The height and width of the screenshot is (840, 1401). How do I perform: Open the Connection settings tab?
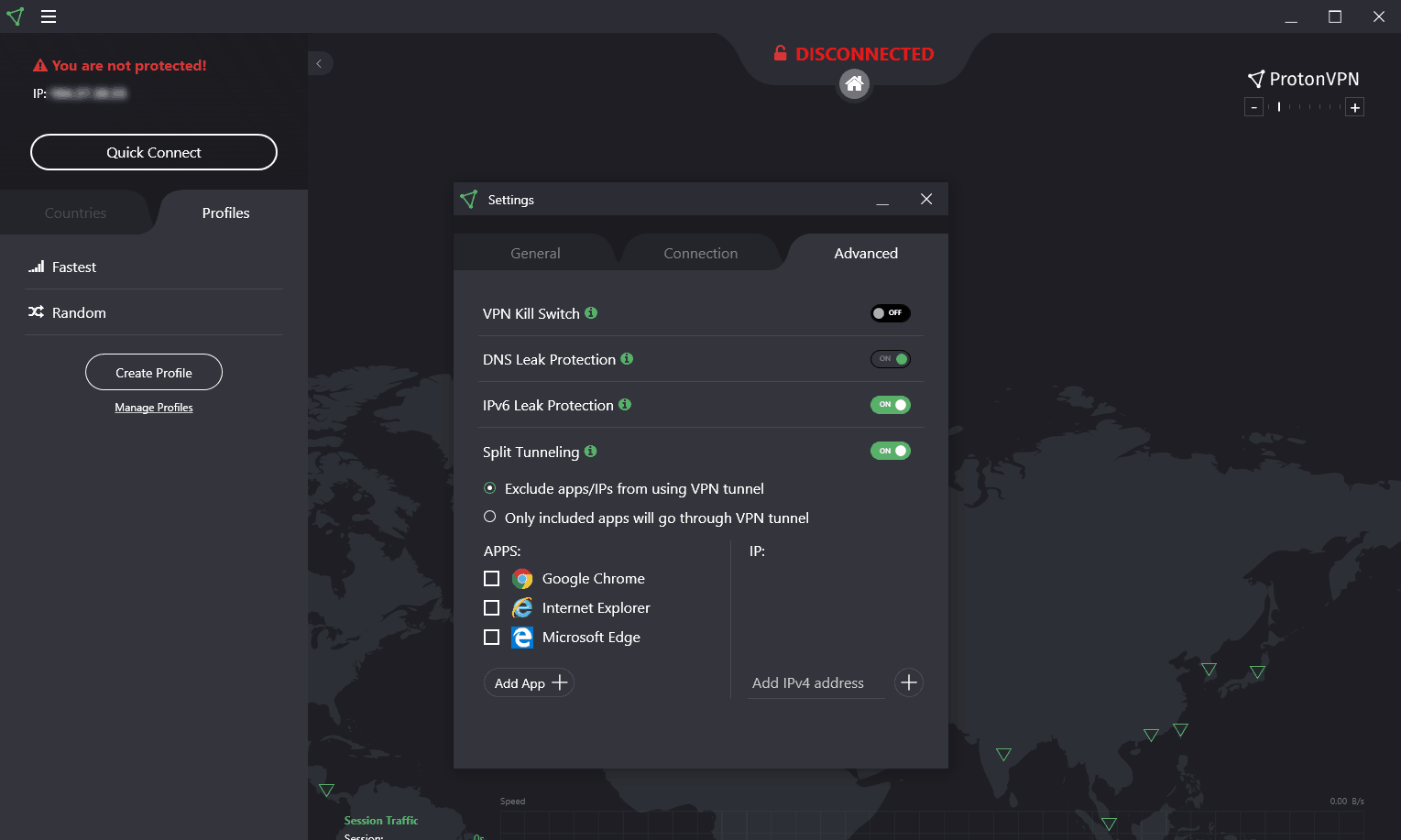click(701, 253)
